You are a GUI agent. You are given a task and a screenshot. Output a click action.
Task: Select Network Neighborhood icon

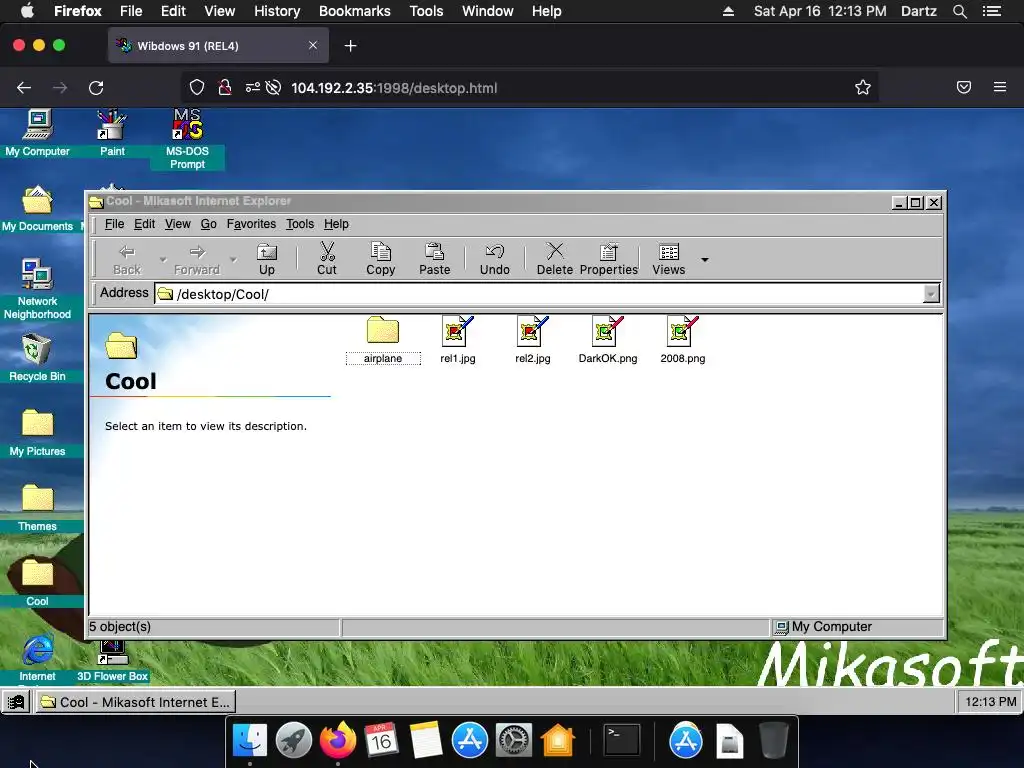37,289
